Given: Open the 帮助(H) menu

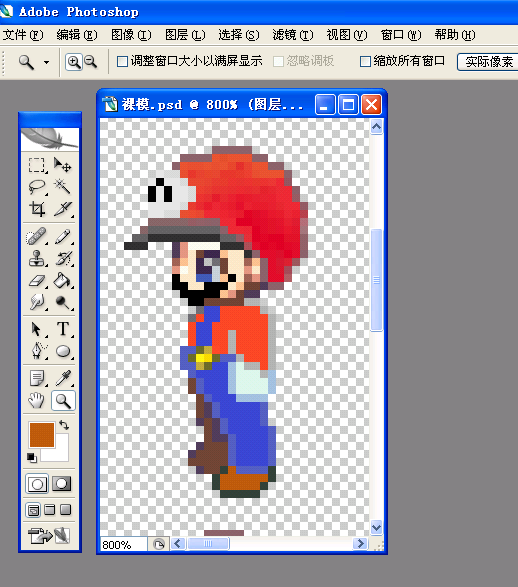Looking at the screenshot, I should pyautogui.click(x=455, y=35).
